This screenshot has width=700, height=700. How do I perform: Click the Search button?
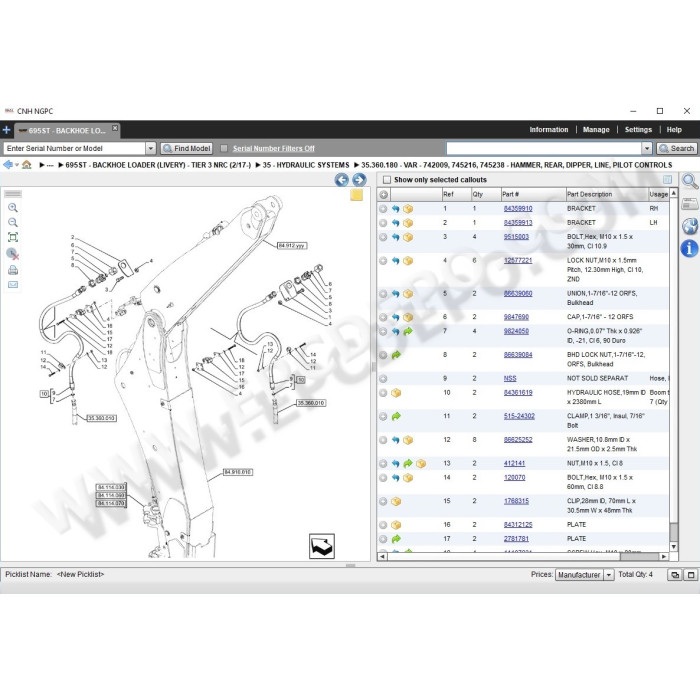[676, 148]
